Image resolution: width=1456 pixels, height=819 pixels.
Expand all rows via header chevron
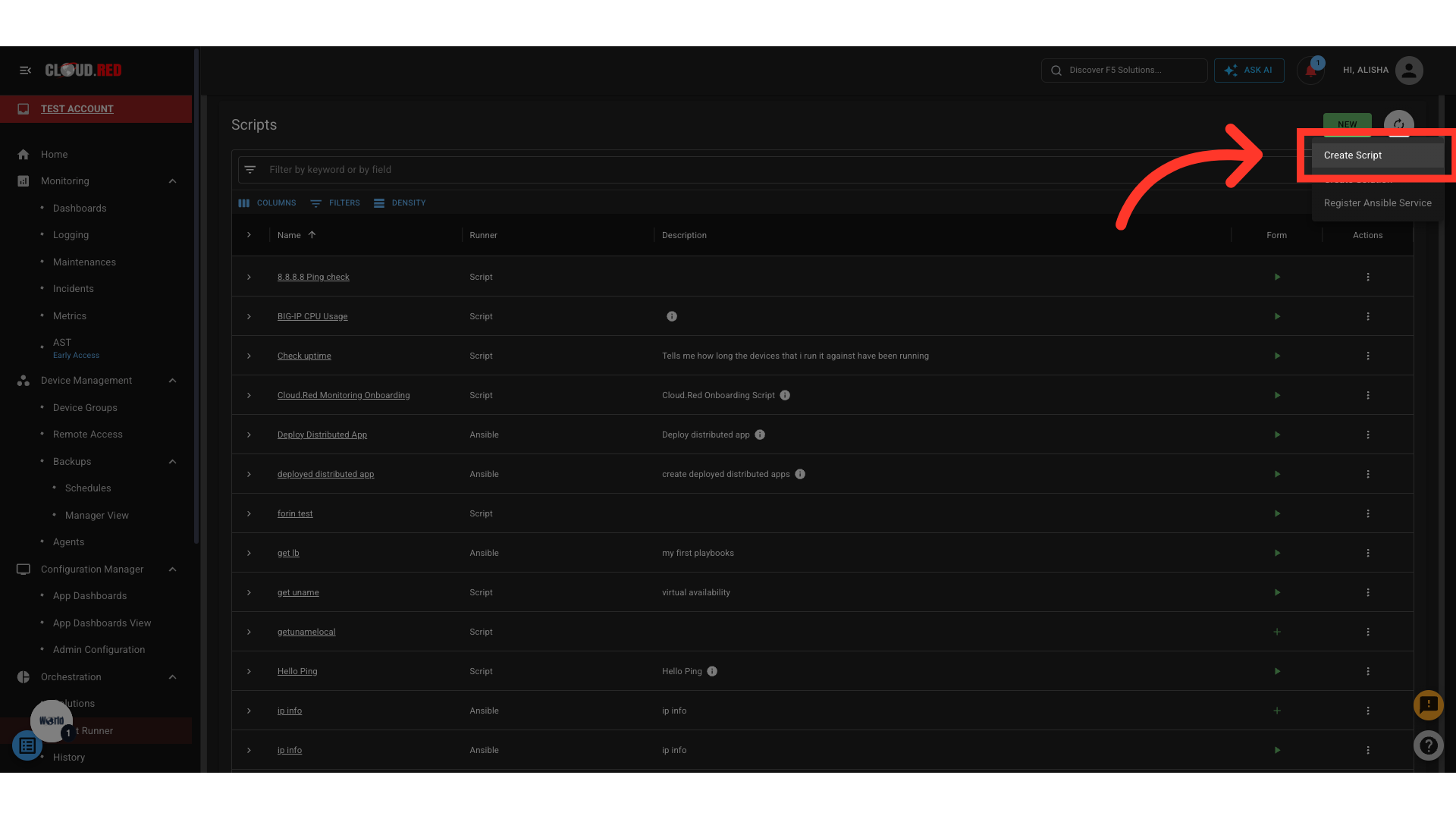(x=249, y=235)
